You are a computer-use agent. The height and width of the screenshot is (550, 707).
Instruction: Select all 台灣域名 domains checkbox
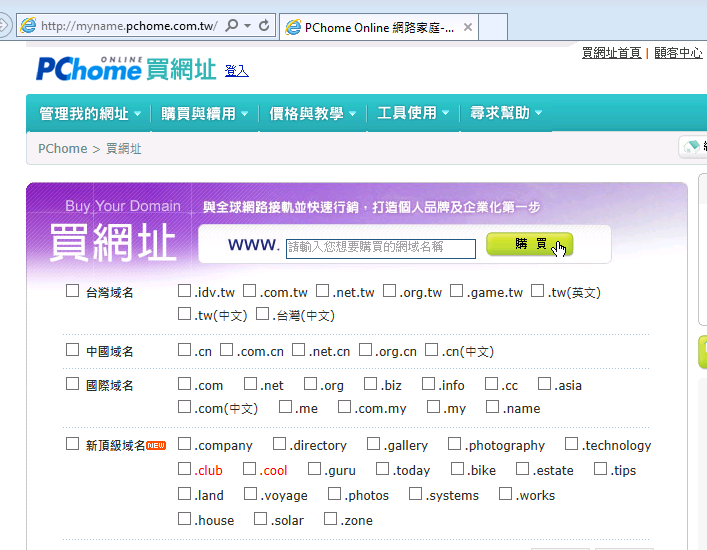tap(72, 292)
